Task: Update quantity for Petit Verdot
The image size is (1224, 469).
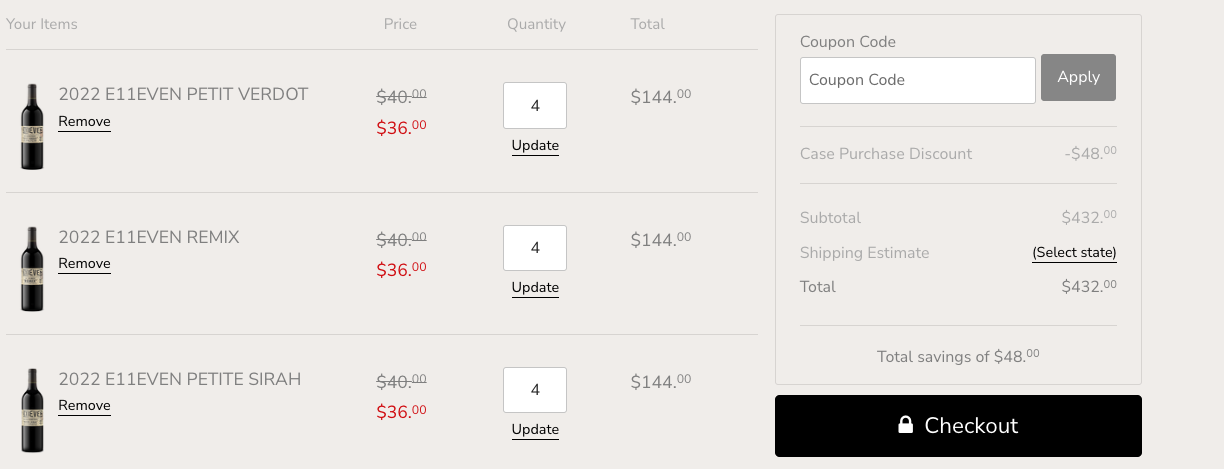Action: pos(535,146)
